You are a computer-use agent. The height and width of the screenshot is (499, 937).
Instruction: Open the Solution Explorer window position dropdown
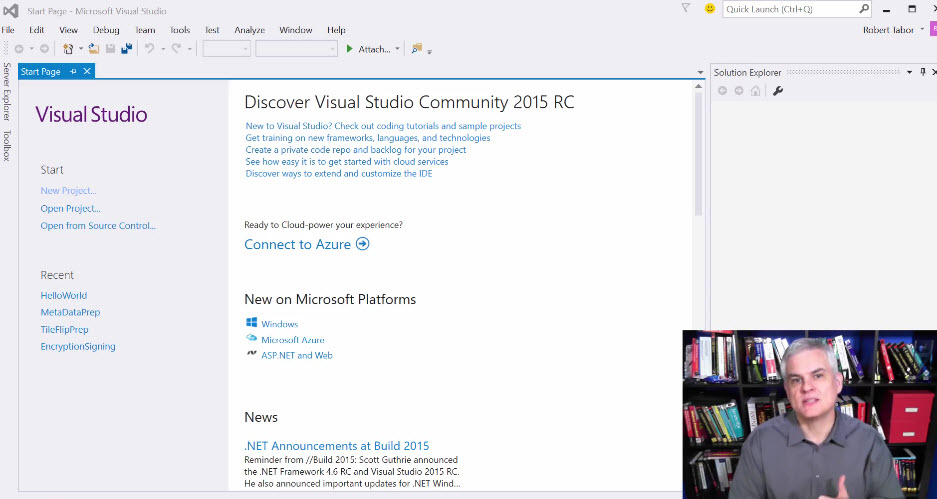point(910,72)
